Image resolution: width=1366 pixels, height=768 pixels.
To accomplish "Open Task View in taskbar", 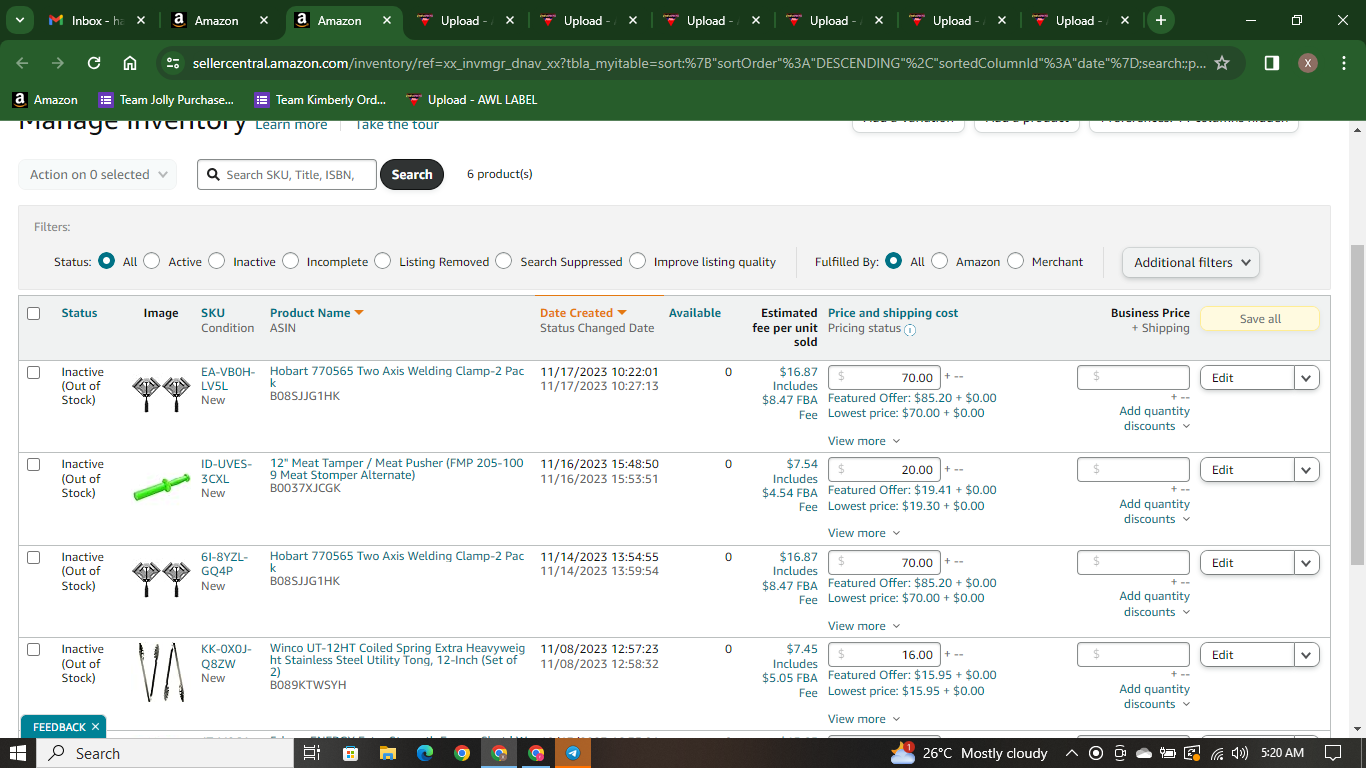I will tap(311, 753).
